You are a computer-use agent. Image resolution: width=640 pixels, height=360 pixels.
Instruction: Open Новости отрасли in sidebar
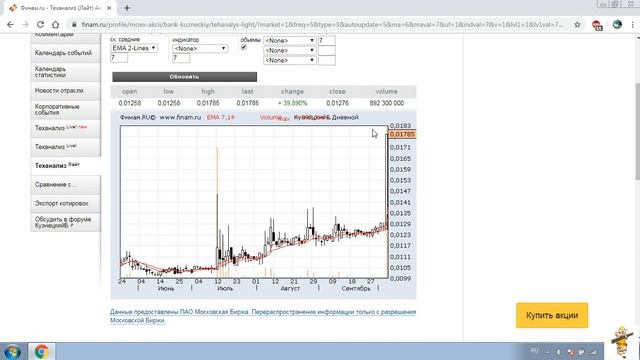65,91
